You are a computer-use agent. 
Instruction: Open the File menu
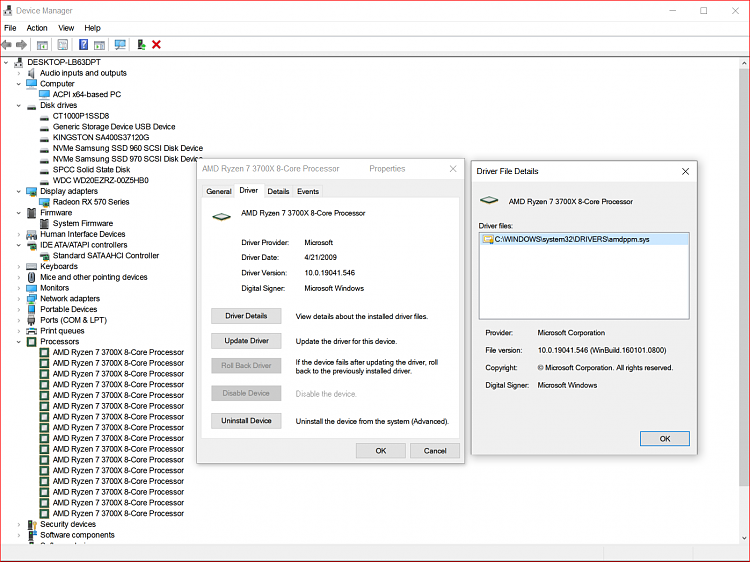pos(10,28)
